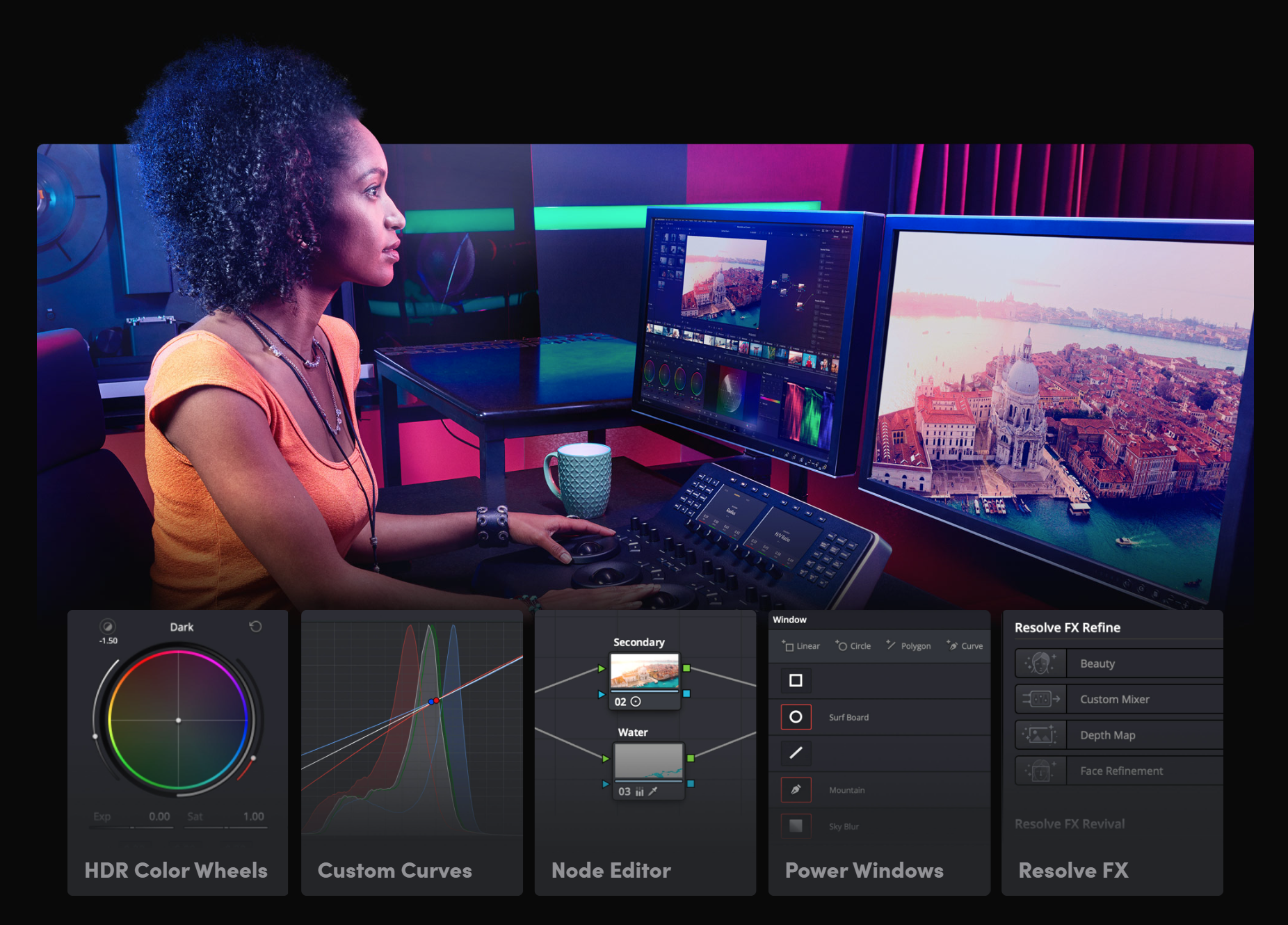
Task: Enable the square linear window preset
Action: click(796, 681)
